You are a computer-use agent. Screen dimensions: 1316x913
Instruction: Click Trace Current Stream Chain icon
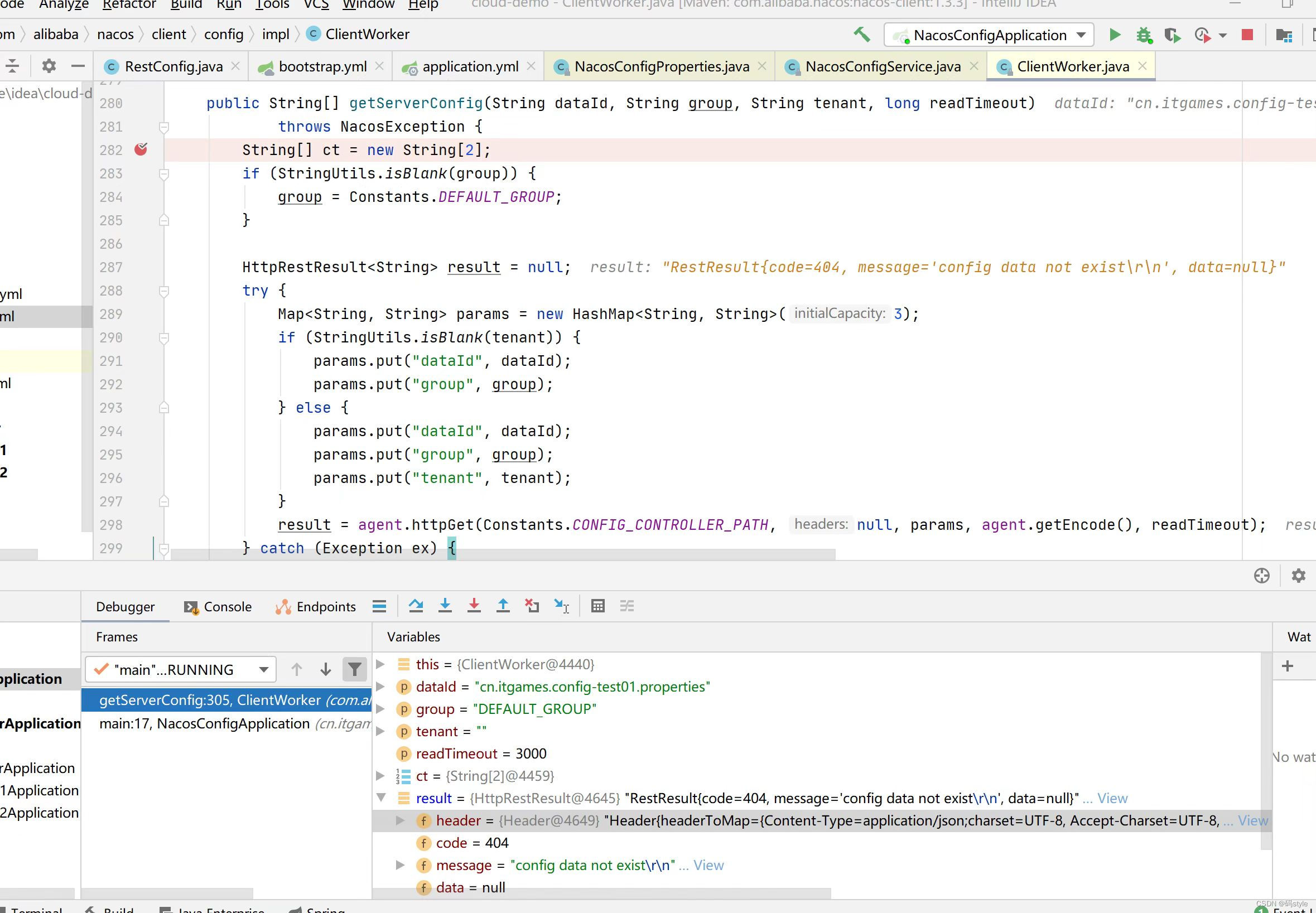[627, 606]
